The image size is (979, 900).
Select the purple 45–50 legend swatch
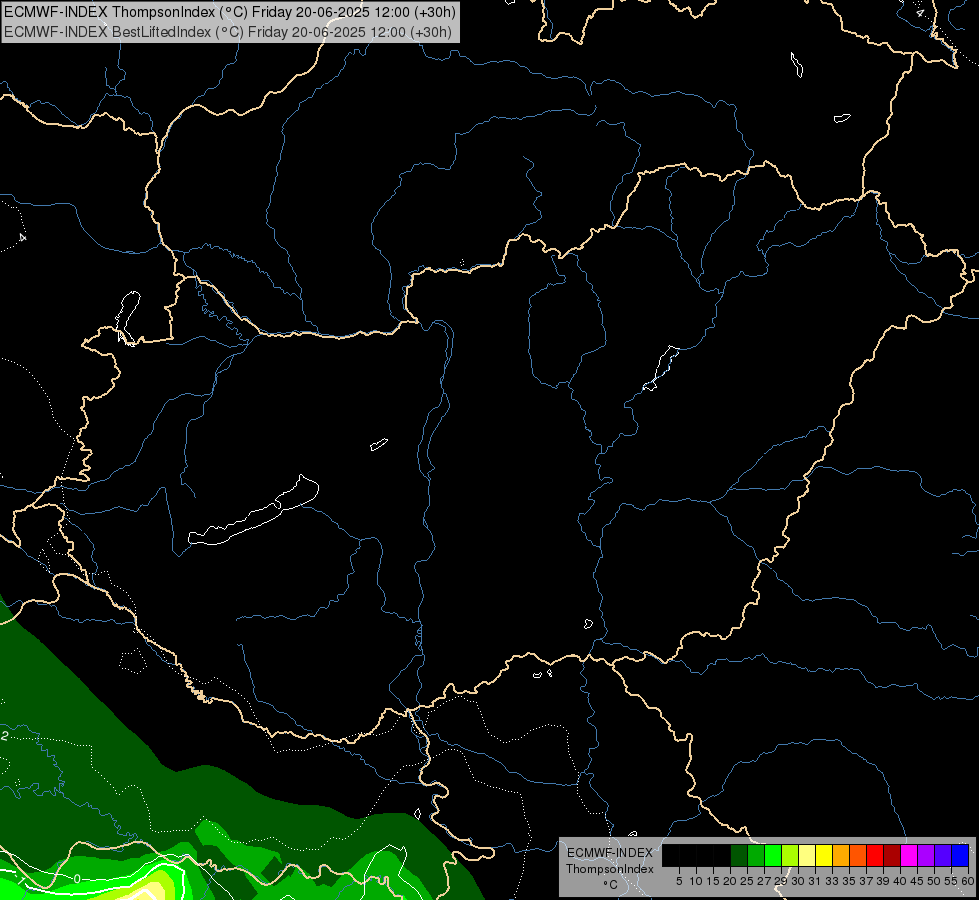pos(926,855)
